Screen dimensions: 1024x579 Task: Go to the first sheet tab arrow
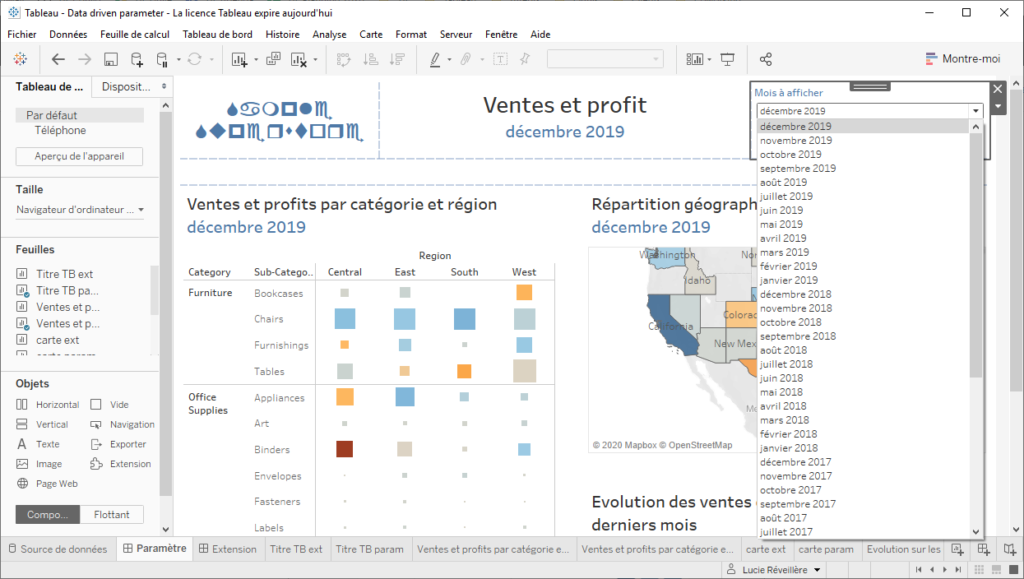918,570
